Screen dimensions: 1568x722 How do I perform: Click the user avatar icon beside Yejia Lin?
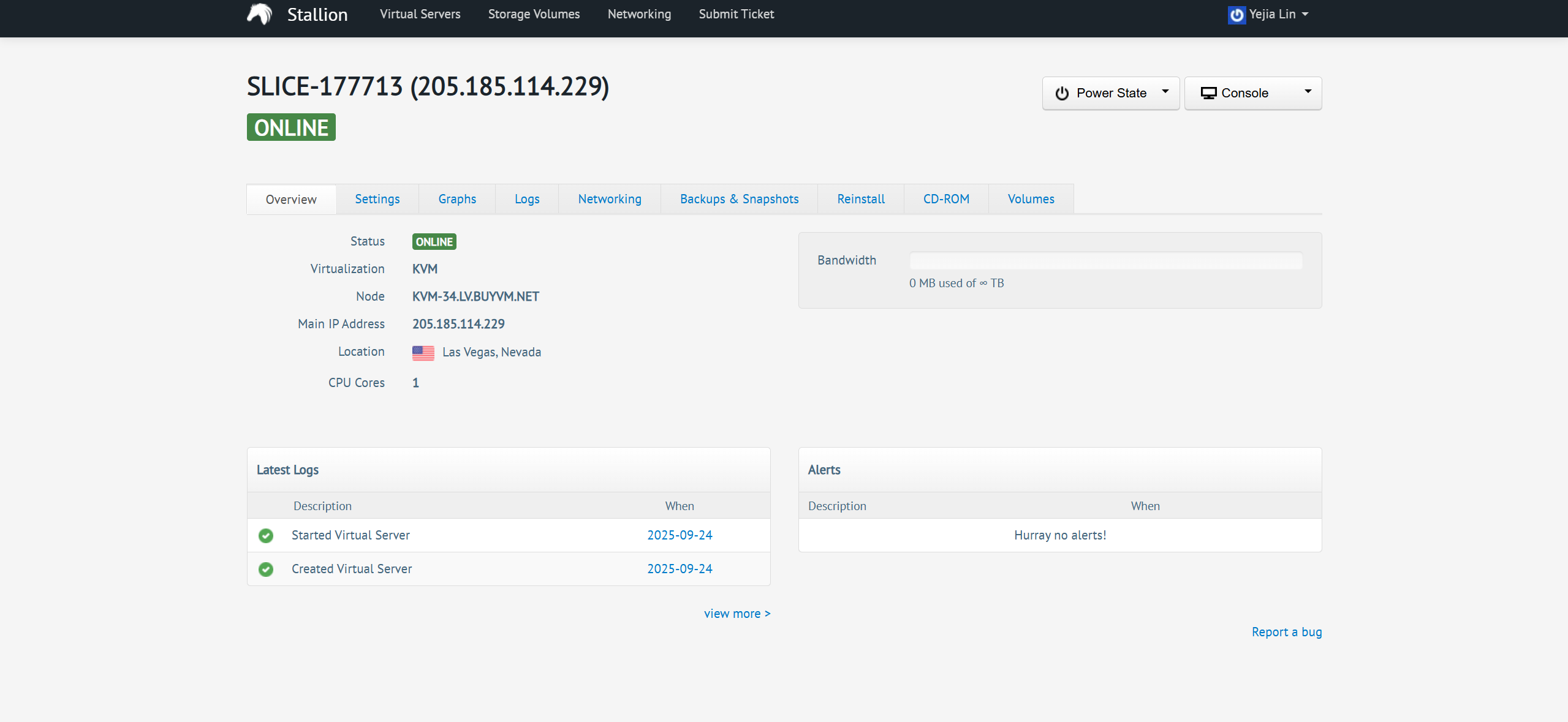[x=1237, y=15]
